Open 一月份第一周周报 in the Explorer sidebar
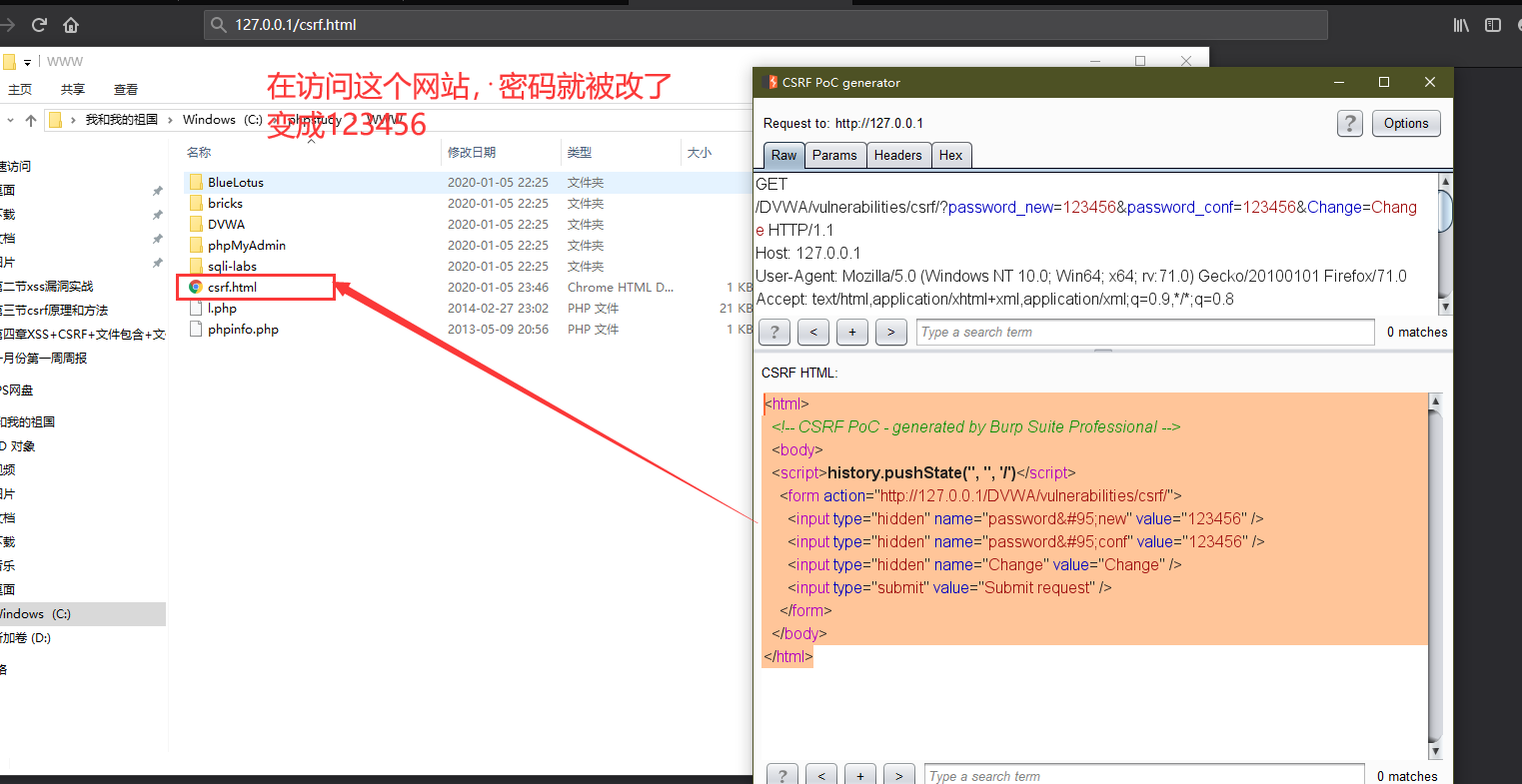The width and height of the screenshot is (1522, 784). click(x=44, y=359)
